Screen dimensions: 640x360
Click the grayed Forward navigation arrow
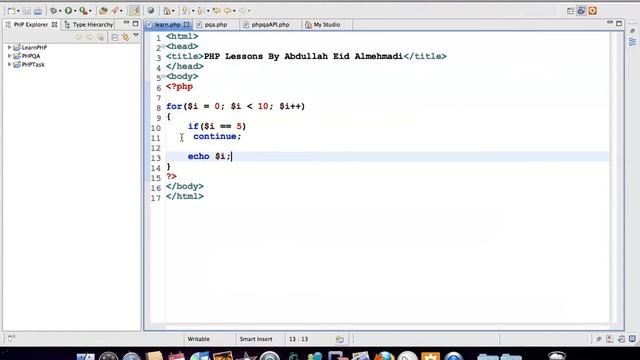(x=243, y=11)
